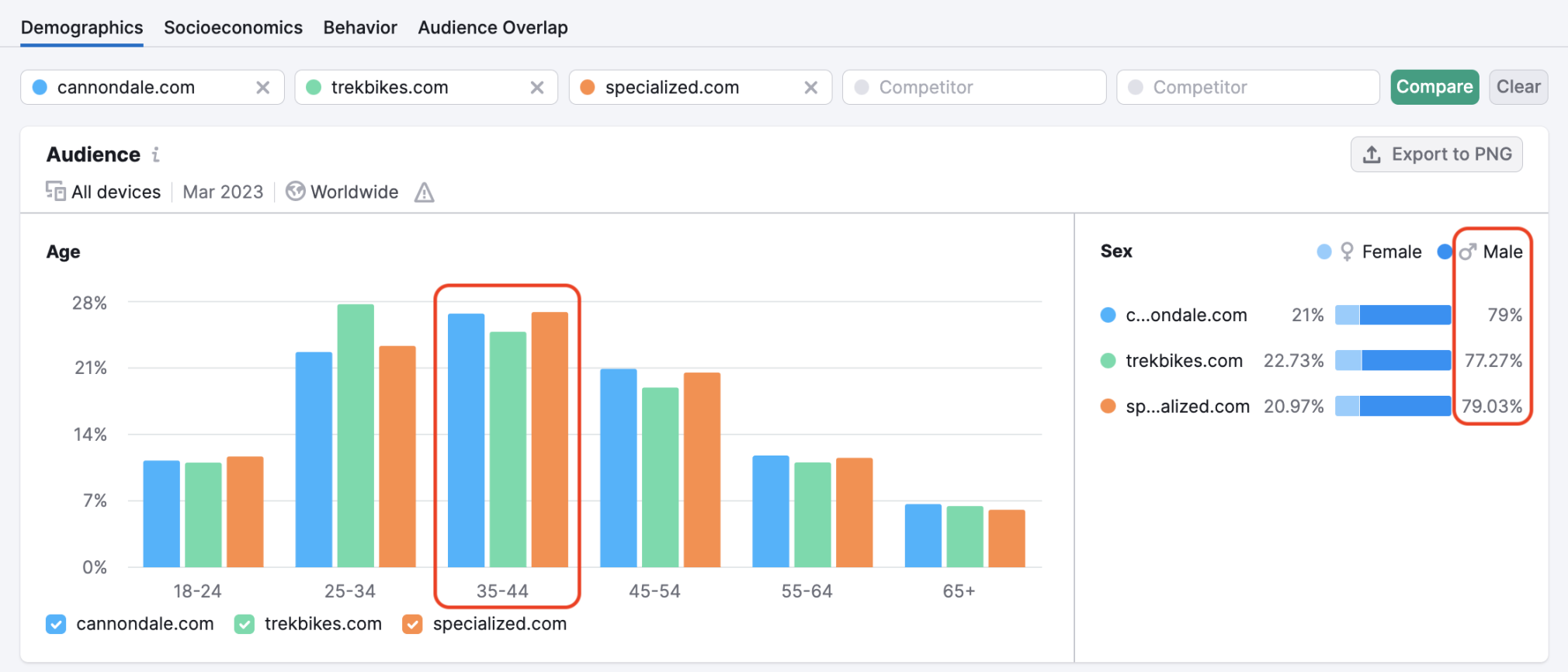
Task: Click the globe icon beside Worldwide
Action: point(295,192)
